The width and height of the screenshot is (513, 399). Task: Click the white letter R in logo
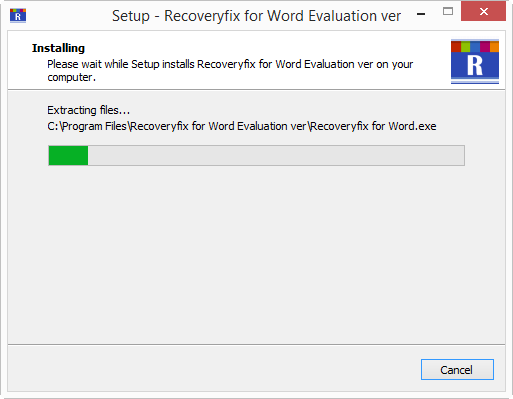tap(475, 66)
